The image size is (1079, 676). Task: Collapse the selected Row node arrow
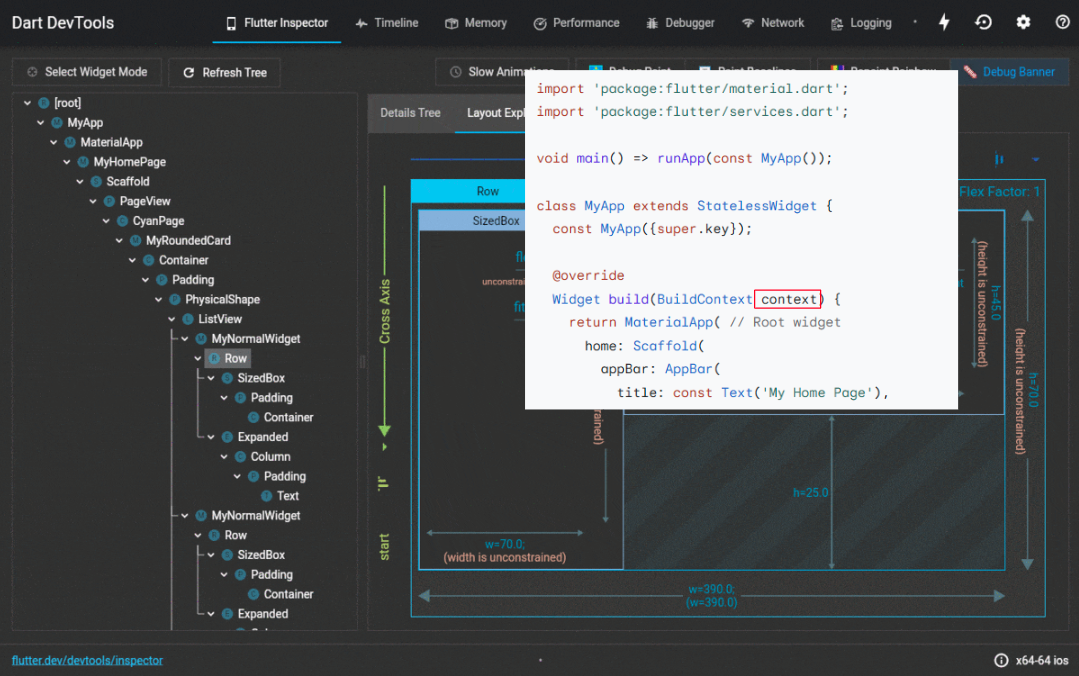tap(198, 359)
